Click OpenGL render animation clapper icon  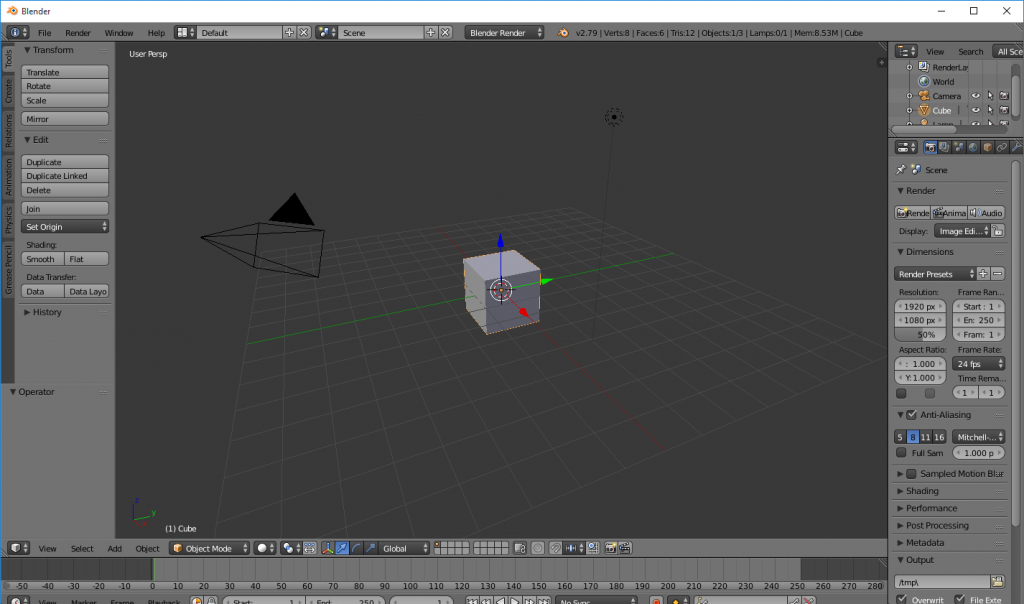coord(625,548)
